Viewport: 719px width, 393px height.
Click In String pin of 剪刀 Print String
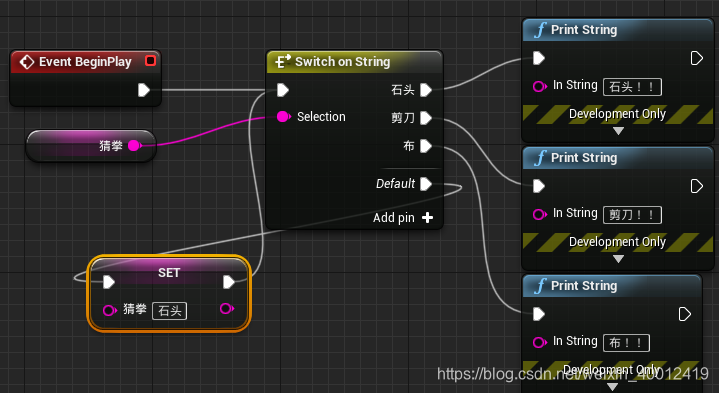540,214
